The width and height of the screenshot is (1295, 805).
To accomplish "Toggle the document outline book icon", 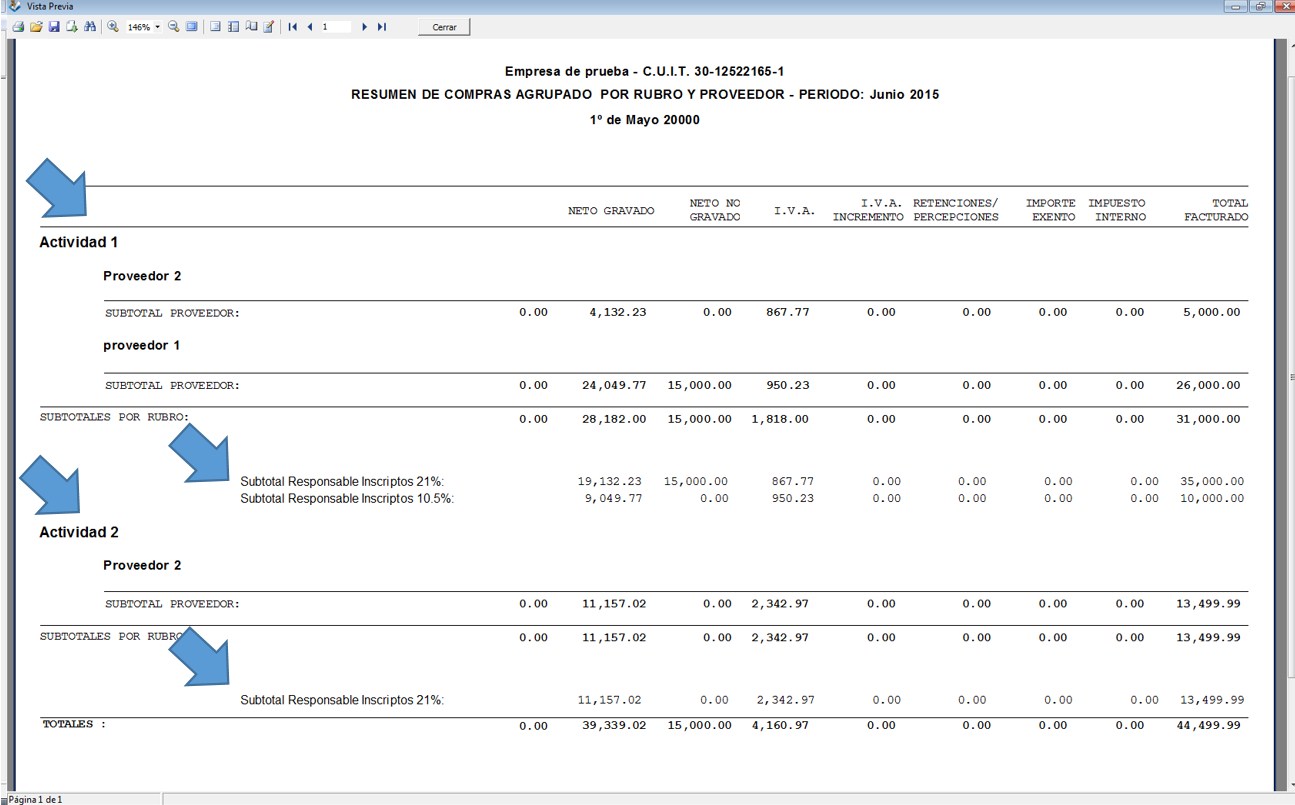I will click(x=251, y=27).
